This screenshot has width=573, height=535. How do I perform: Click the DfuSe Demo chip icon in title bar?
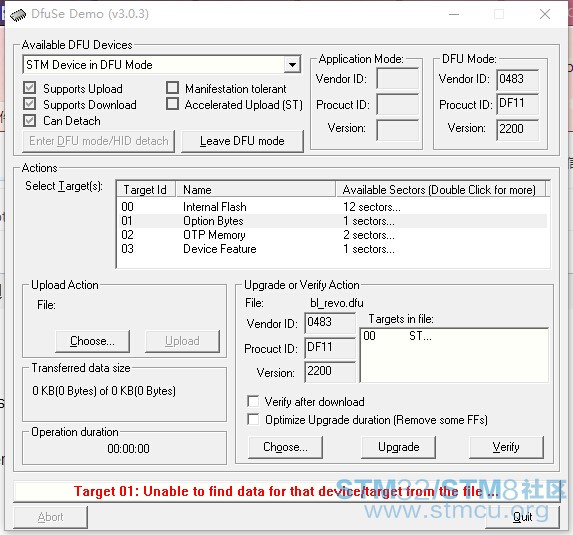(x=18, y=14)
